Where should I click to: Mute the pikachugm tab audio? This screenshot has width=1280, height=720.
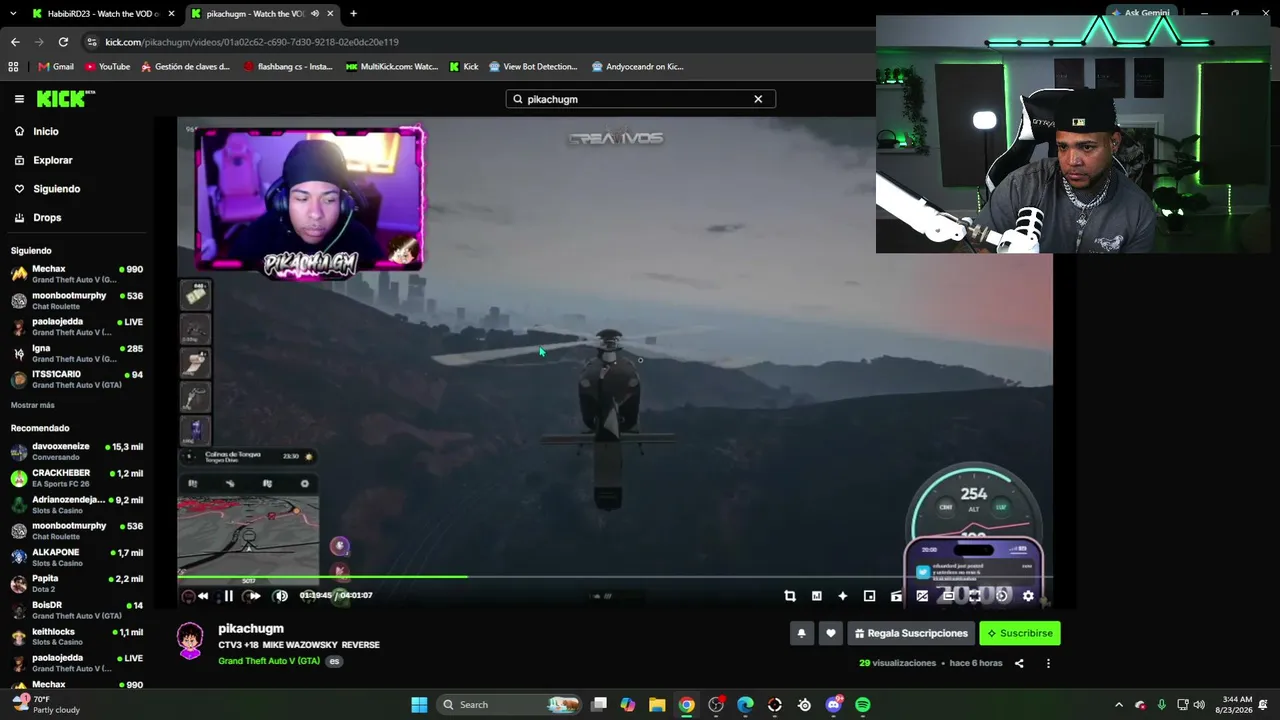[315, 14]
